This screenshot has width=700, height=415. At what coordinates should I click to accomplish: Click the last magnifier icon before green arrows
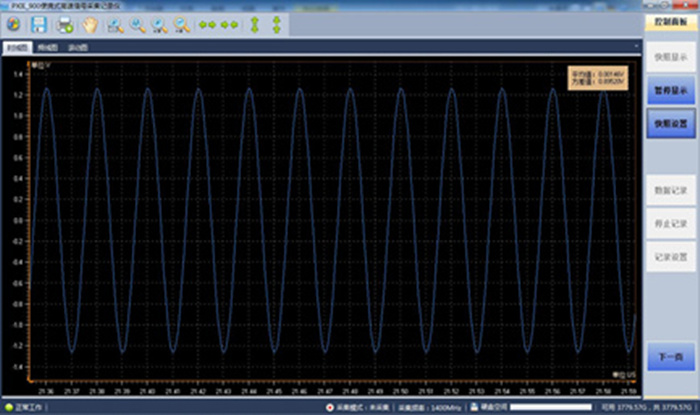(181, 24)
